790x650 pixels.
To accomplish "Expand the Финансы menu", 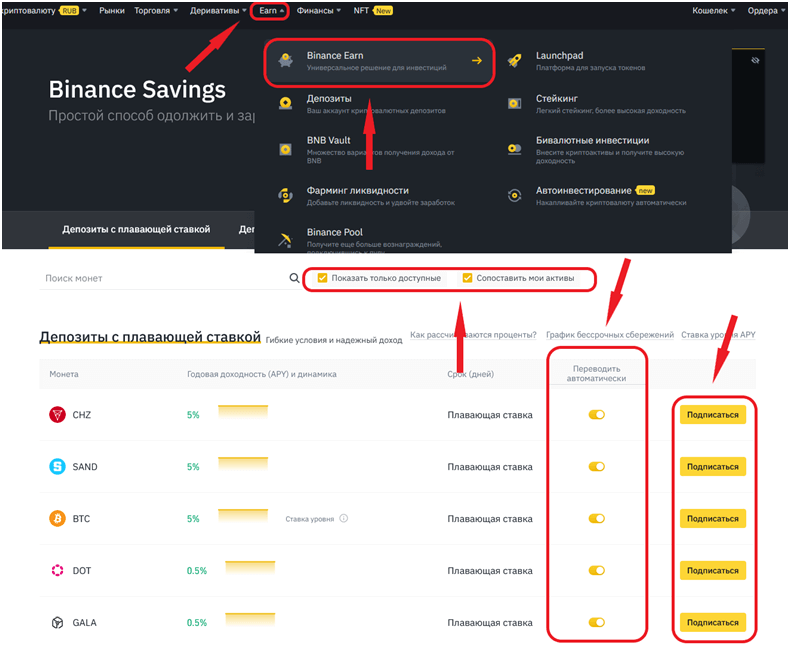I will (x=318, y=11).
